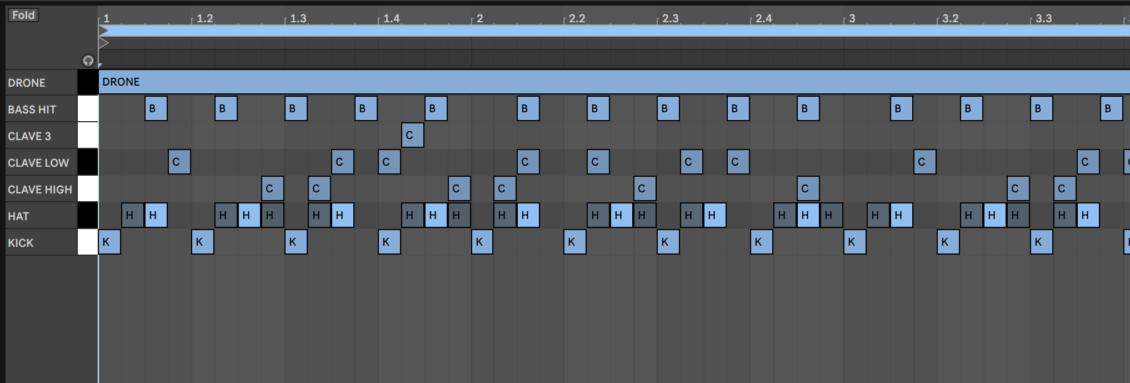Image resolution: width=1130 pixels, height=383 pixels.
Task: Select the KICK note at bar 3
Action: 855,242
